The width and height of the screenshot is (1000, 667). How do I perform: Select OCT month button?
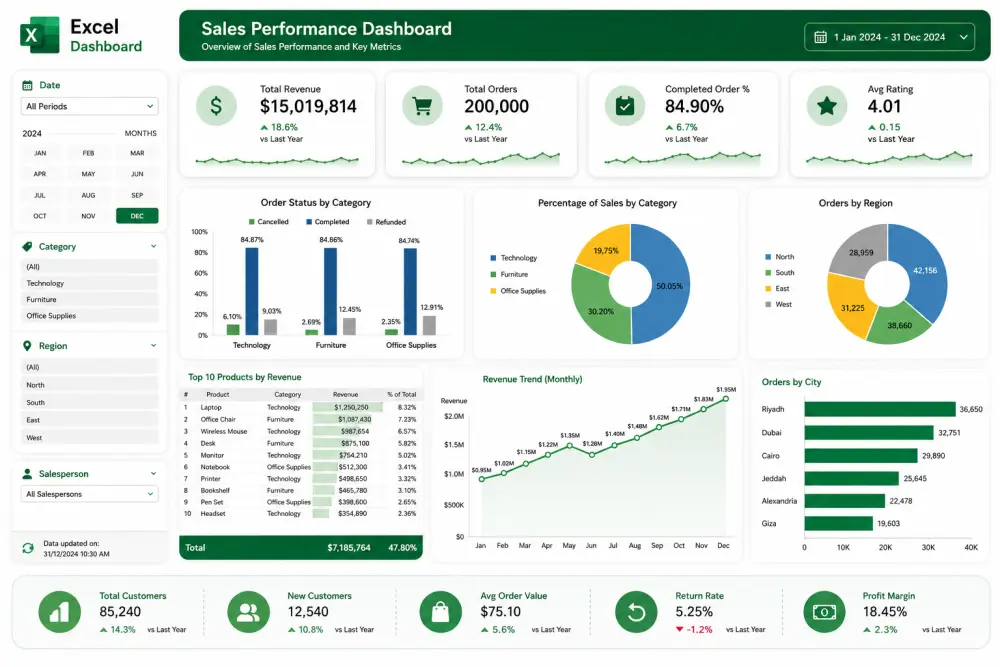40,216
